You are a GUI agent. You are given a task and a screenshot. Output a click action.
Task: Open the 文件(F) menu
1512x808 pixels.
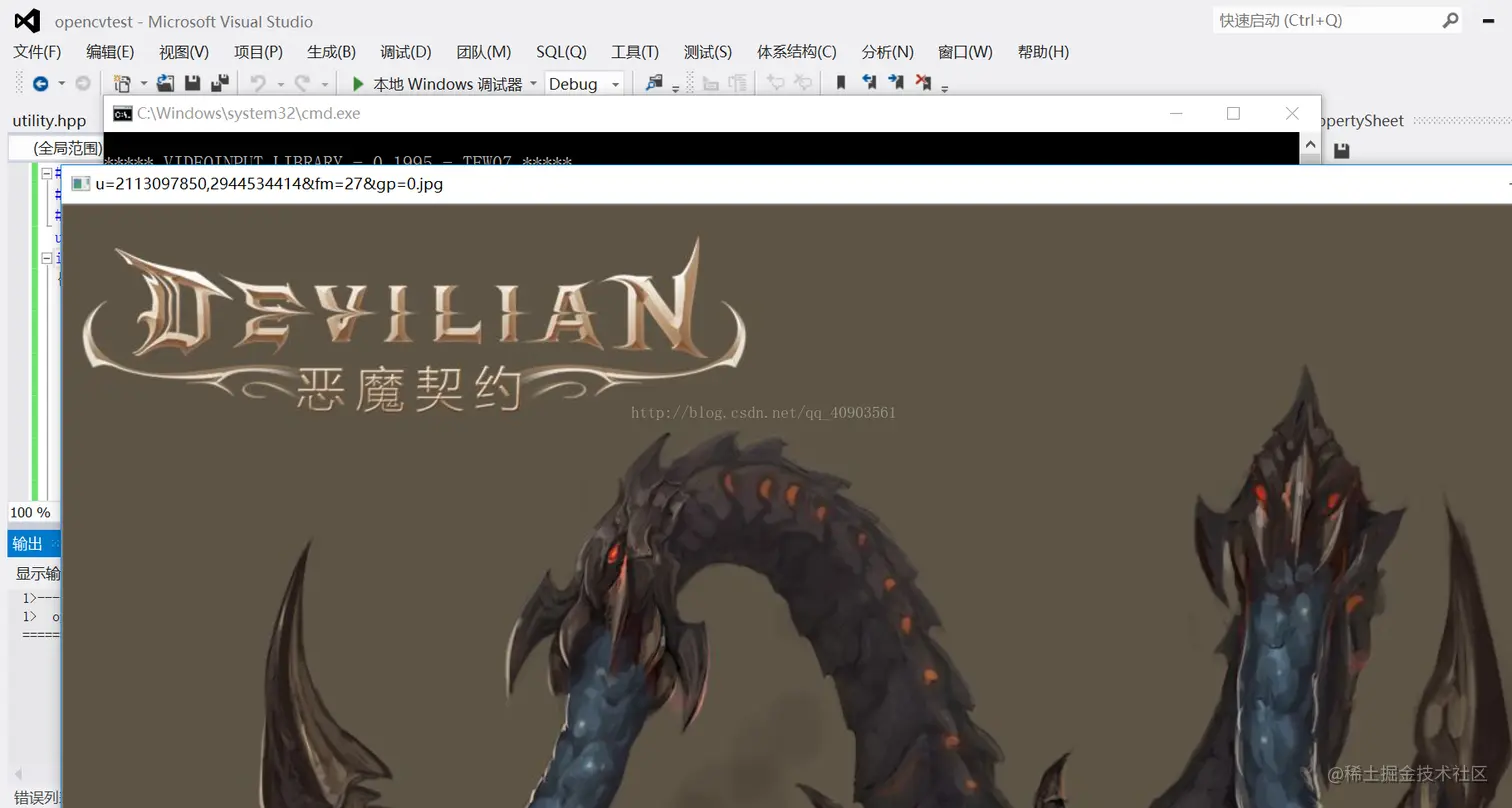37,52
